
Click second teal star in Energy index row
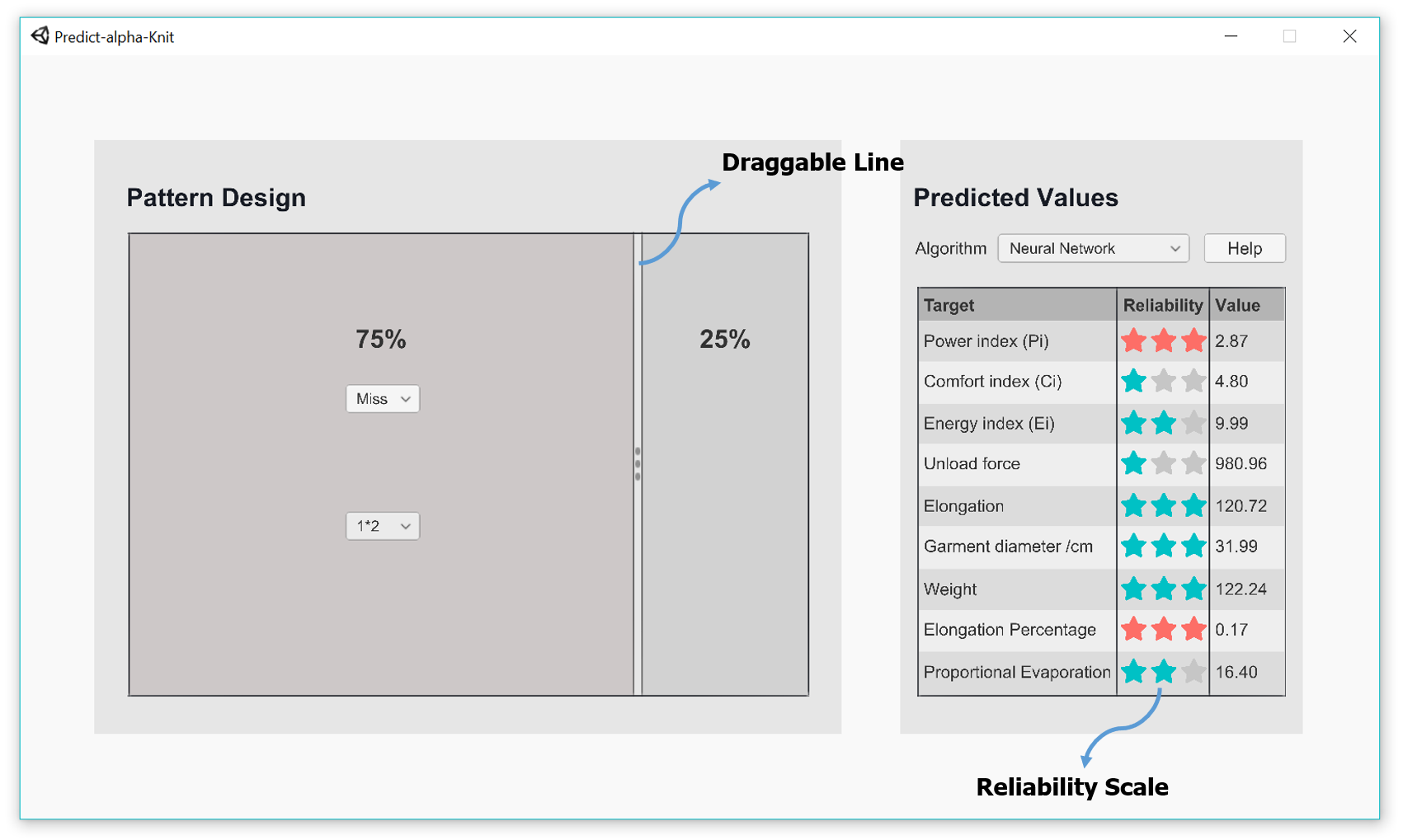[x=1164, y=423]
